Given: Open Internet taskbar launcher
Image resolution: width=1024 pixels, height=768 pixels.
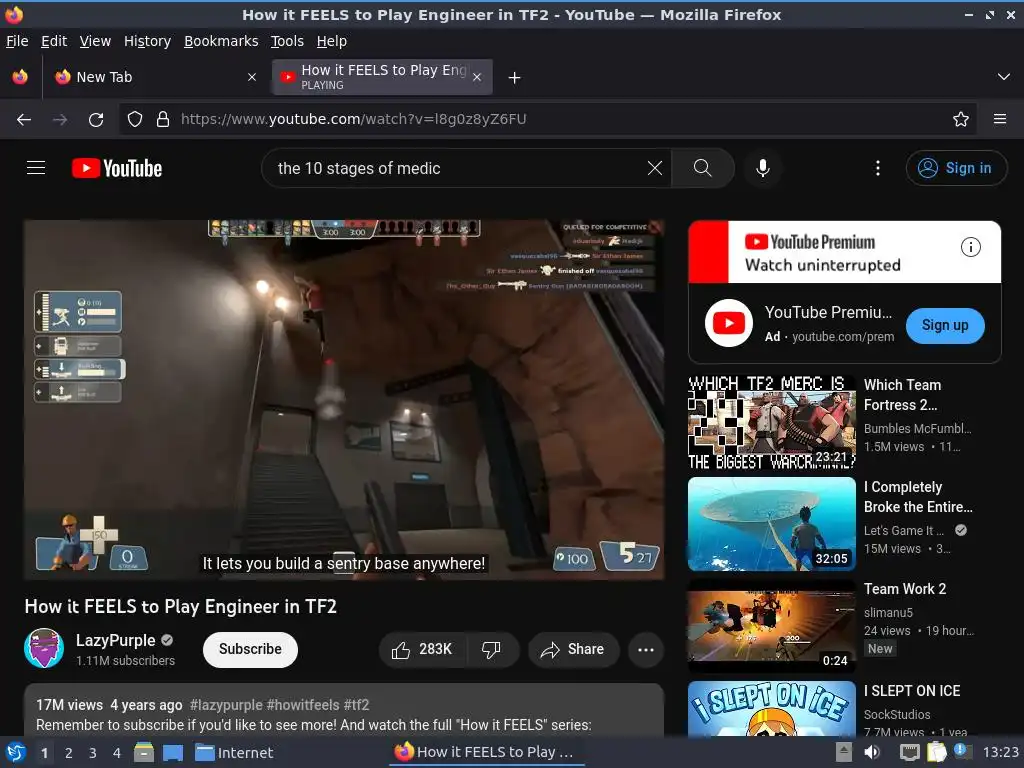Looking at the screenshot, I should (234, 752).
